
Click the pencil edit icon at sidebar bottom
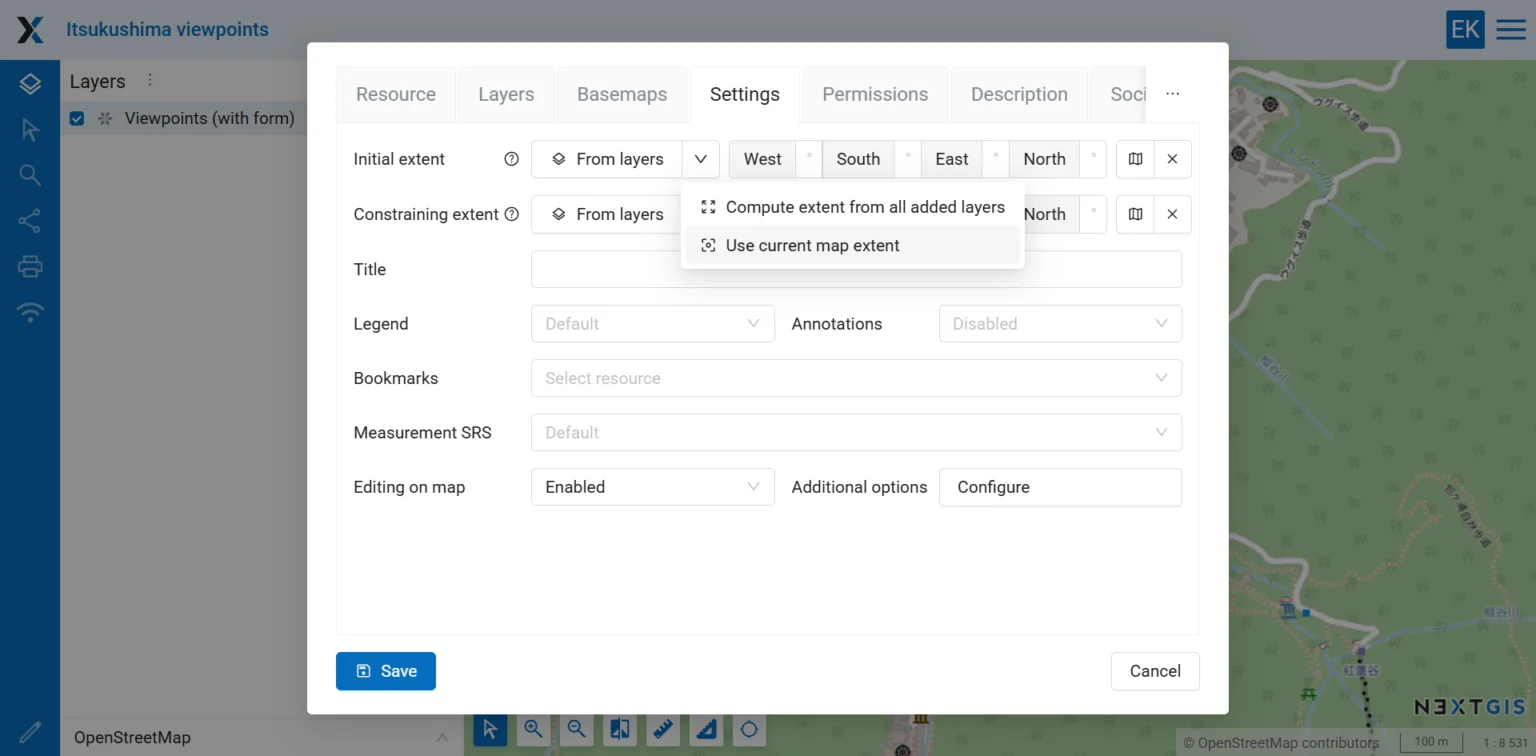(x=30, y=733)
